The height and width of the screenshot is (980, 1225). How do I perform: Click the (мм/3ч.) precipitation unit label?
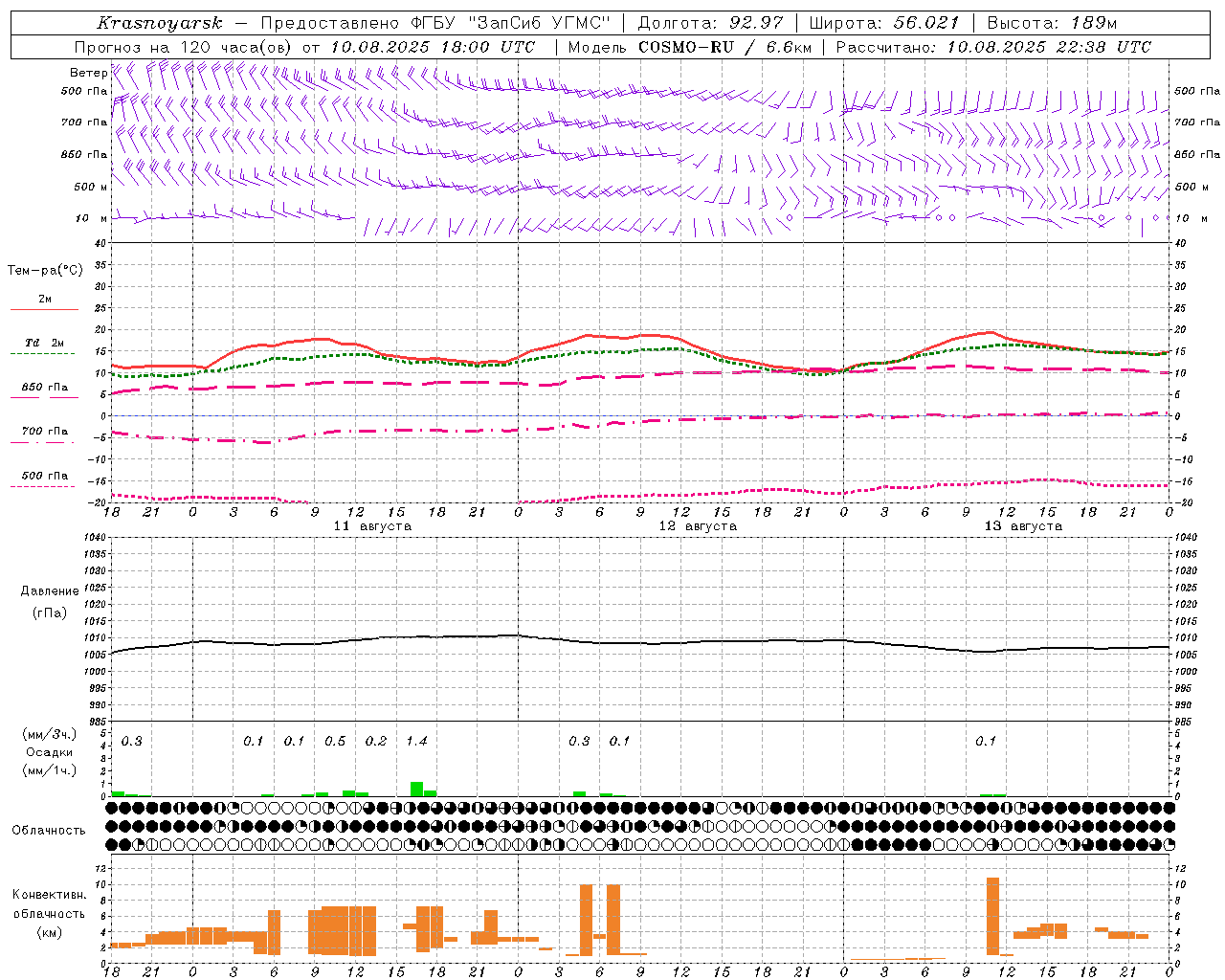(x=49, y=735)
